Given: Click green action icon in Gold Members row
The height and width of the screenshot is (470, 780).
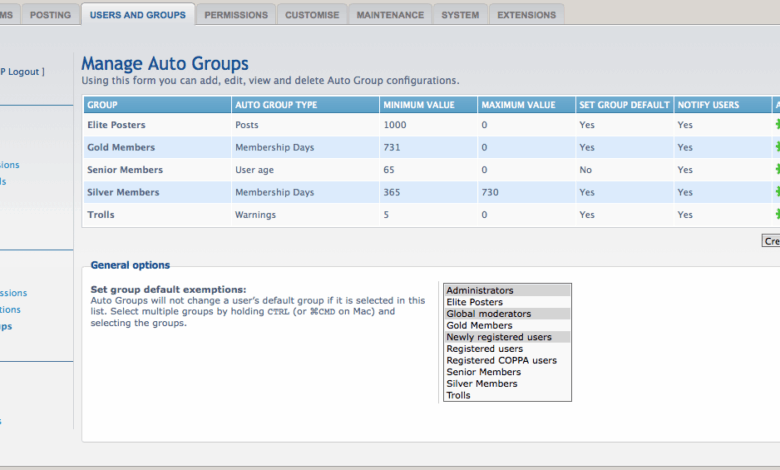Looking at the screenshot, I should (776, 147).
